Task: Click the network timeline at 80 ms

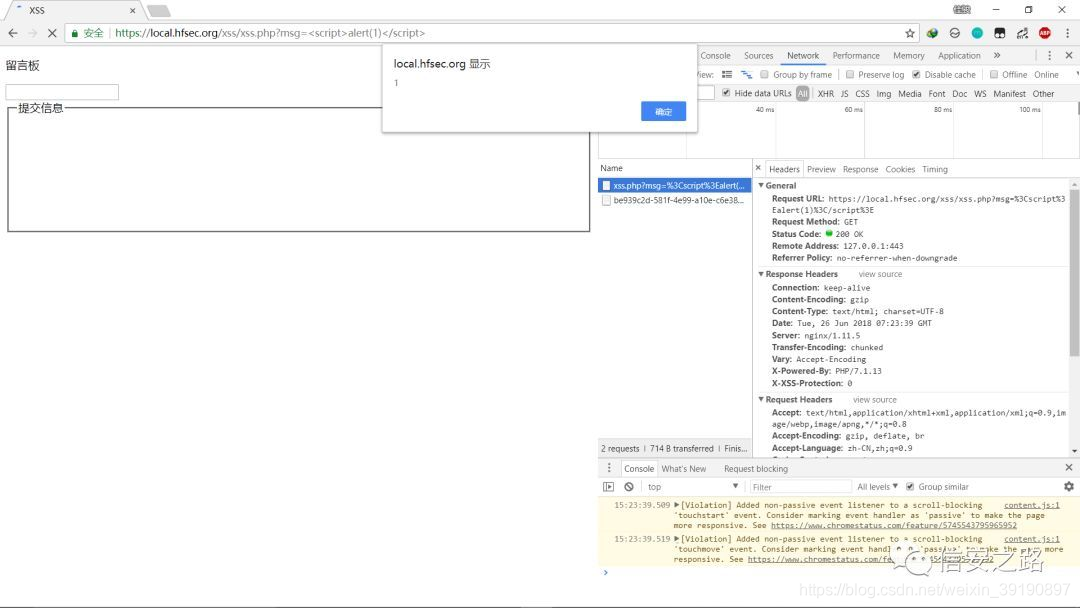Action: [942, 109]
